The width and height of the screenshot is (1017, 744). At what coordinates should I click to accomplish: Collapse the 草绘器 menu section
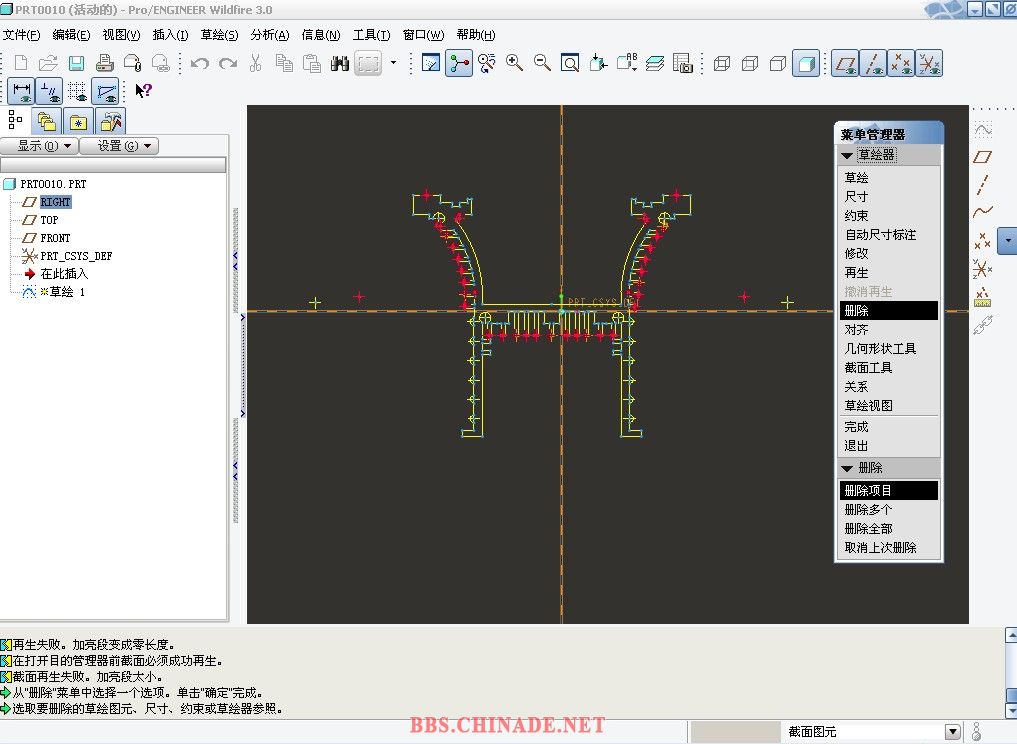tap(847, 156)
